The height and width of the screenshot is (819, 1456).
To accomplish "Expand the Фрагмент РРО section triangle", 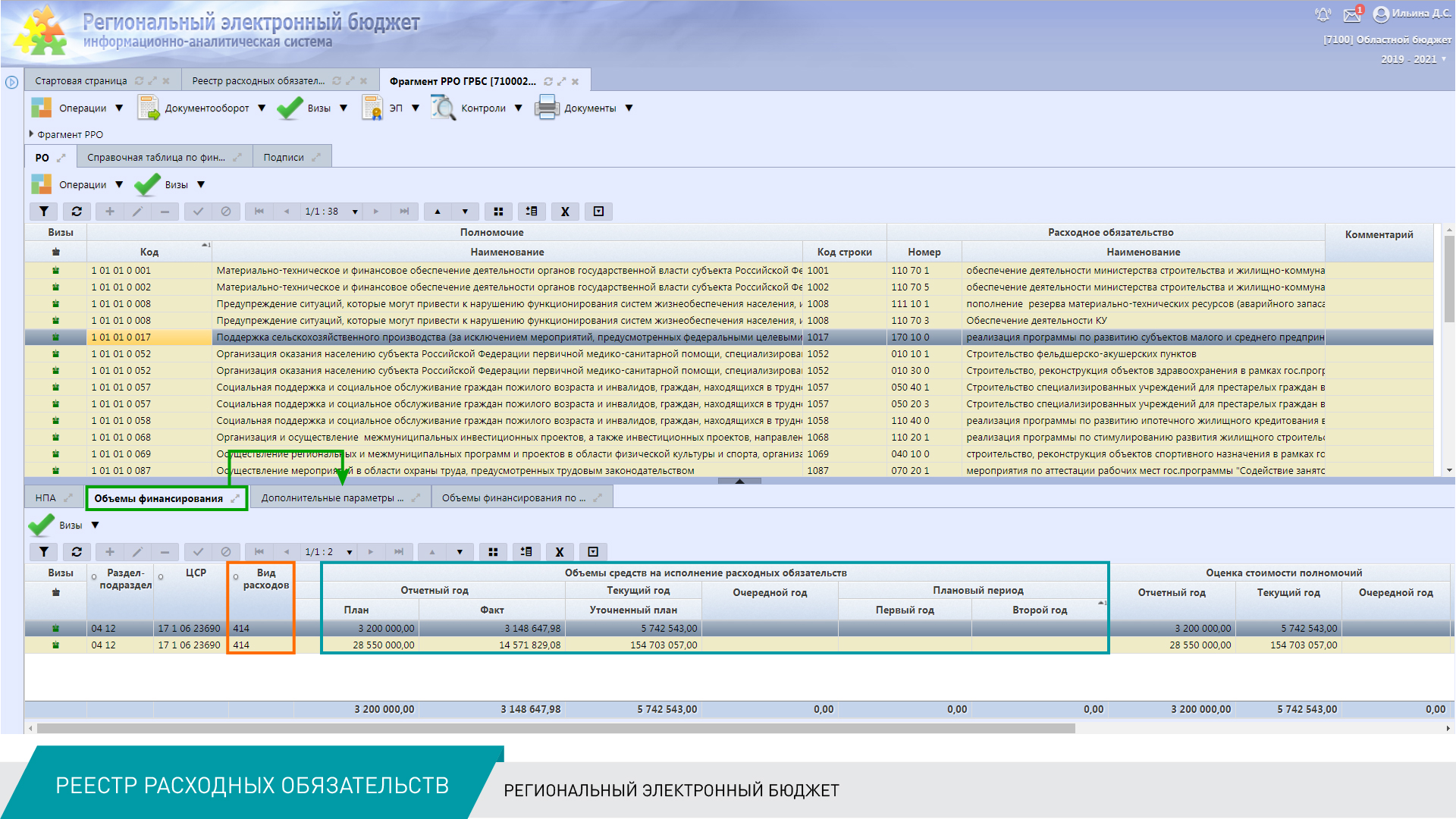I will 31,134.
